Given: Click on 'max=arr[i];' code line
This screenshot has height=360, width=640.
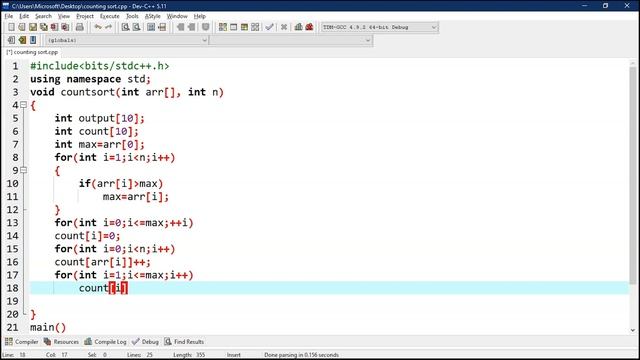Looking at the screenshot, I should tap(136, 197).
